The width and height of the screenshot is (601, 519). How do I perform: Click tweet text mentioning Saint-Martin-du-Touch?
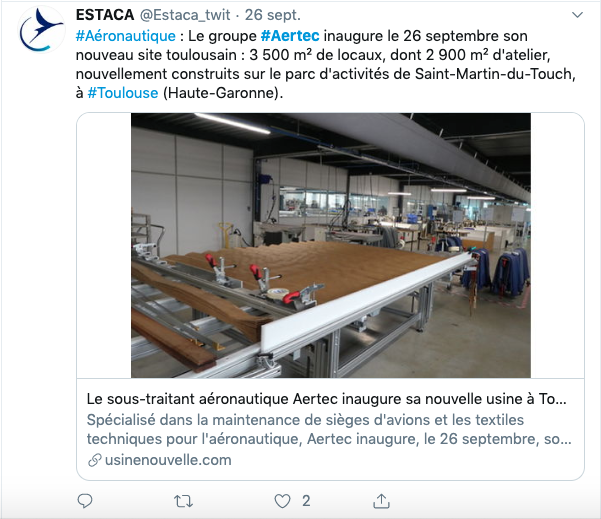[x=495, y=74]
